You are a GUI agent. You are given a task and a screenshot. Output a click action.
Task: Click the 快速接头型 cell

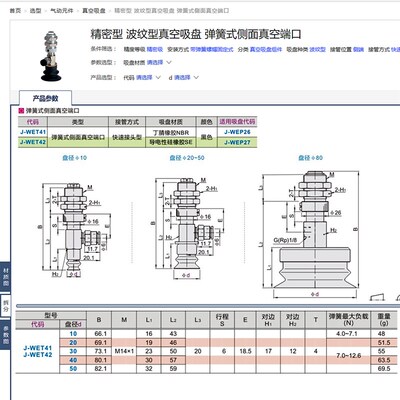pos(127,137)
